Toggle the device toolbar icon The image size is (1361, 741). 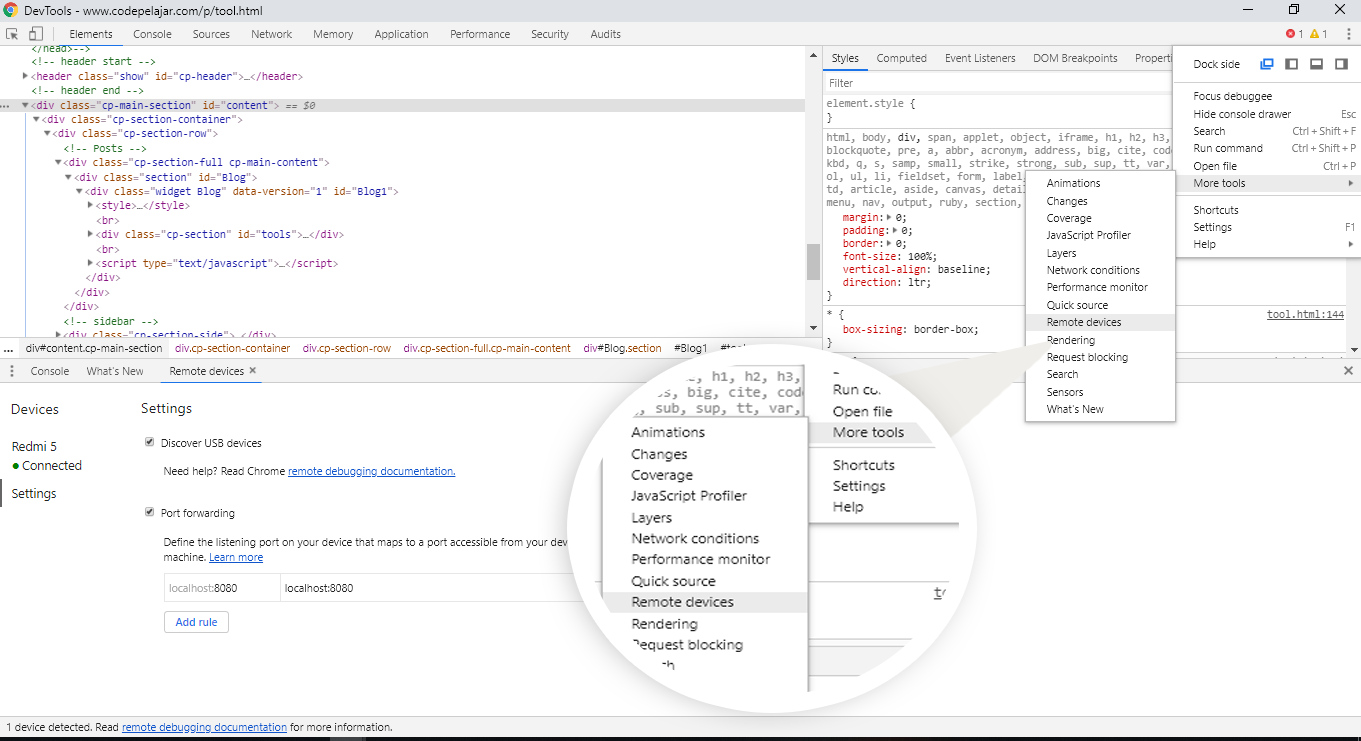35,34
